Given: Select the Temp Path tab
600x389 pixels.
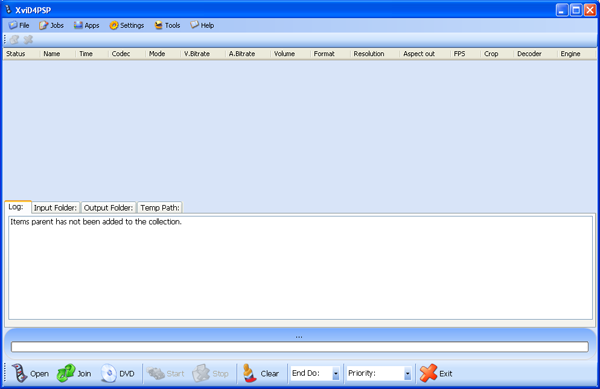Looking at the screenshot, I should pos(160,208).
